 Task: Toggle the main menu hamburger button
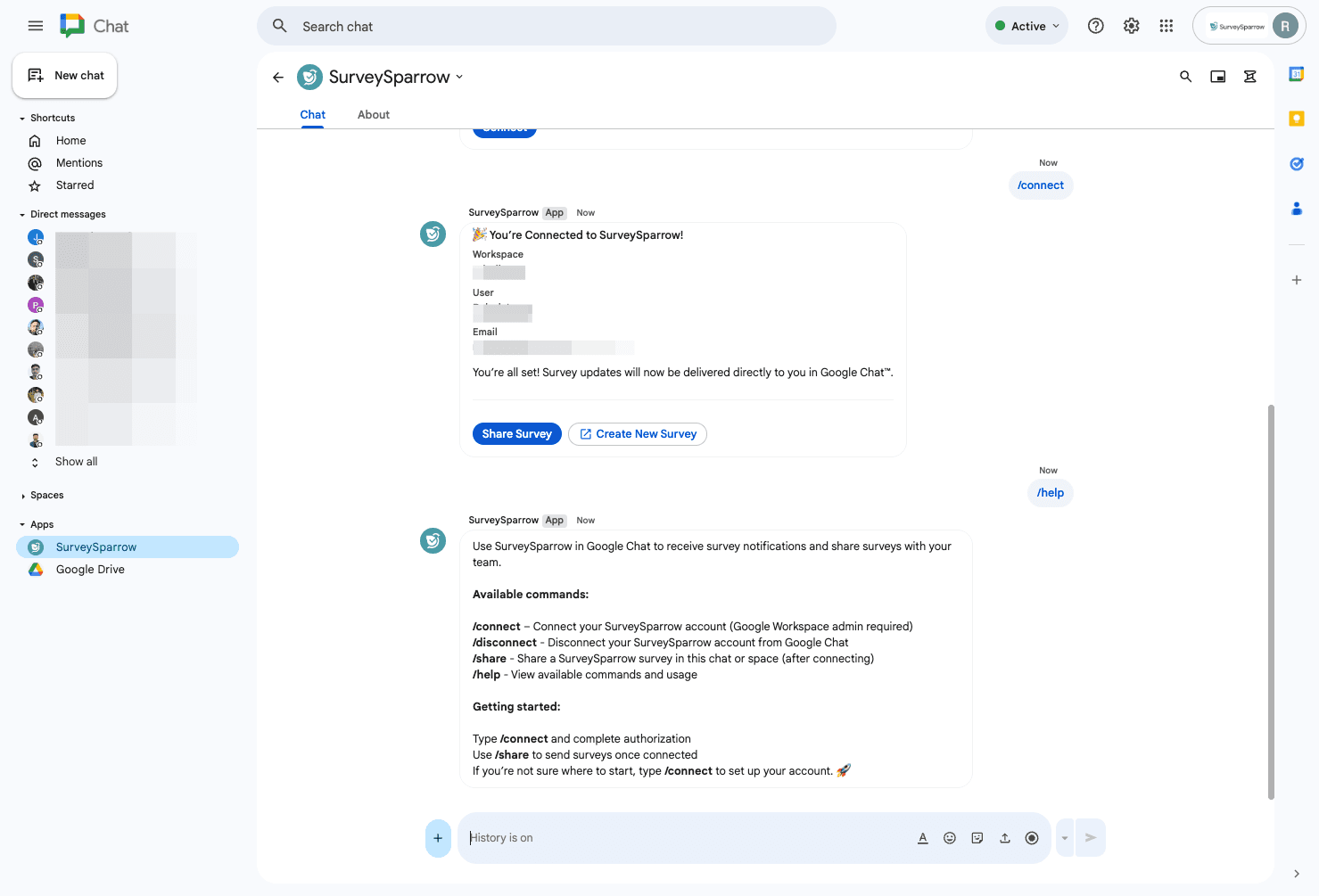[36, 26]
